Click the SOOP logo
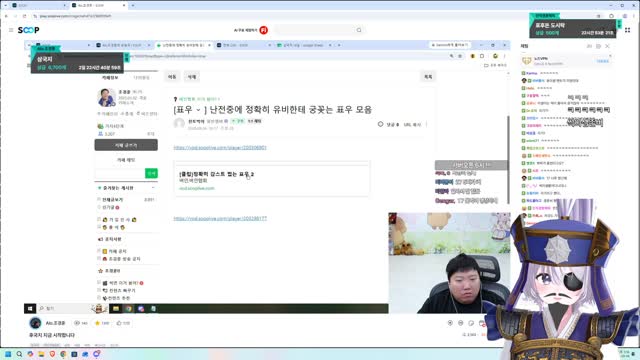The image size is (640, 360). point(29,30)
